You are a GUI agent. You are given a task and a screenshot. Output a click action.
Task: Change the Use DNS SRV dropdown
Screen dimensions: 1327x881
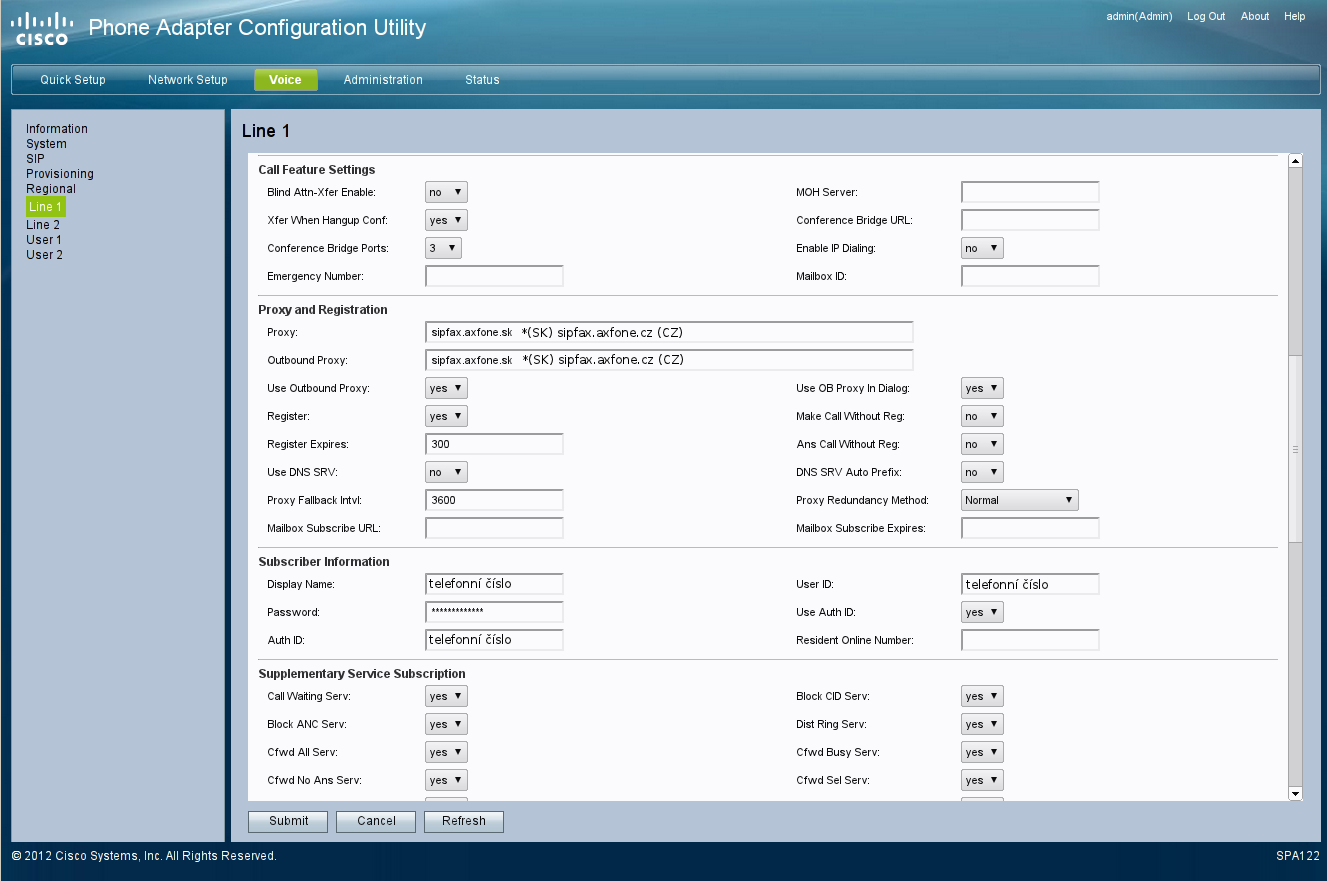[446, 472]
